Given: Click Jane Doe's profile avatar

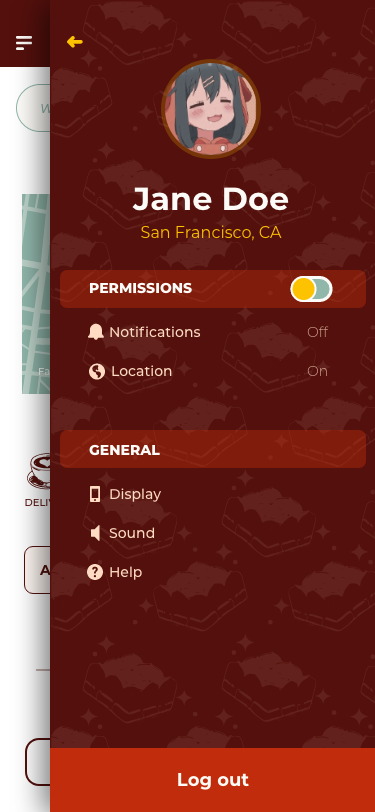Looking at the screenshot, I should coord(211,109).
